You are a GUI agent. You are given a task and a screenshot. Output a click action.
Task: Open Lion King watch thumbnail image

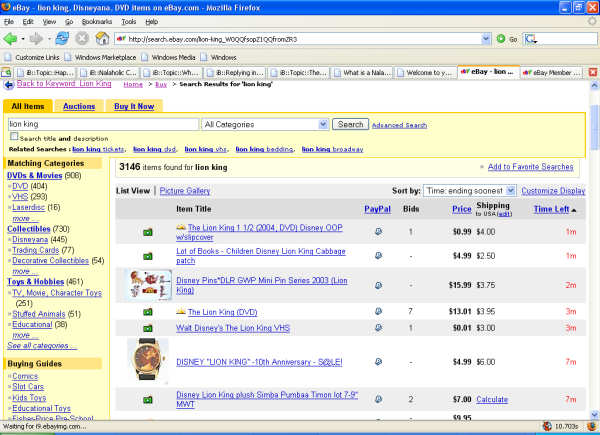coord(148,361)
